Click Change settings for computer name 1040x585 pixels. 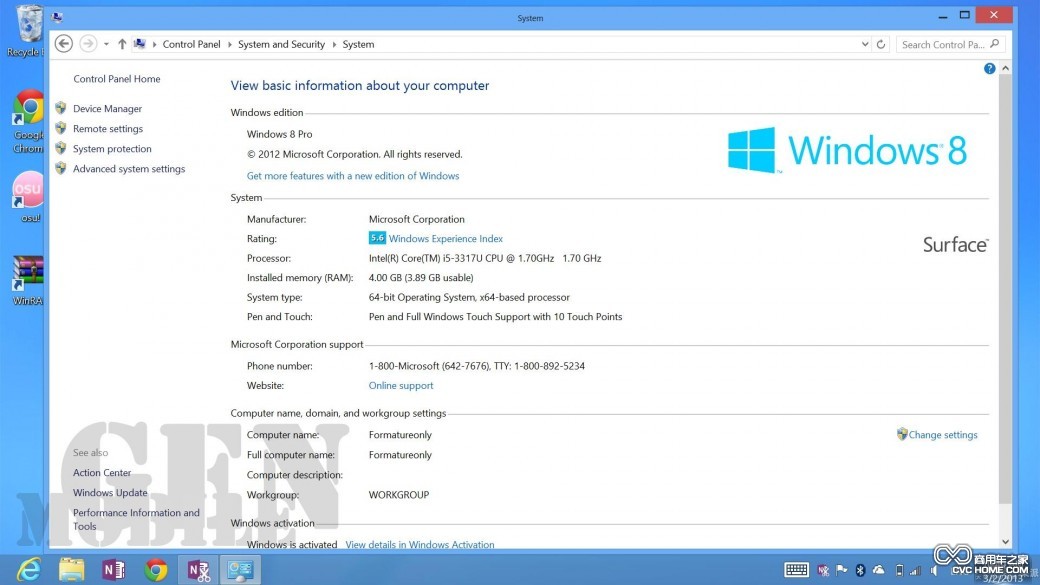942,435
